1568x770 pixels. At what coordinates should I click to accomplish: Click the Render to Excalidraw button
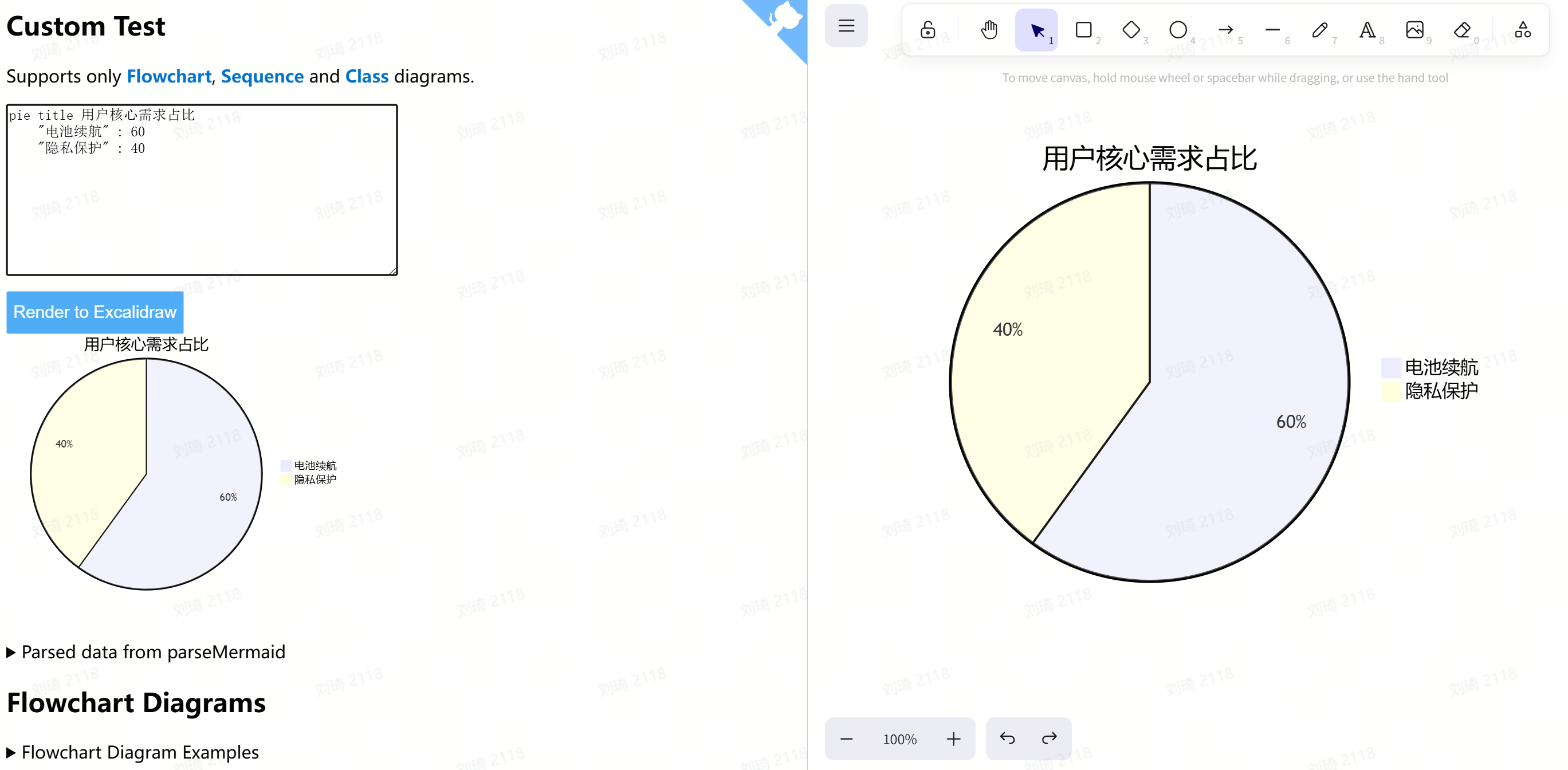[95, 312]
